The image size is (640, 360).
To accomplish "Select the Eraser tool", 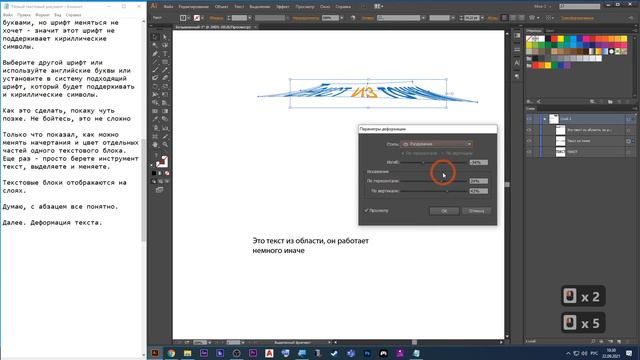I will pyautogui.click(x=165, y=78).
